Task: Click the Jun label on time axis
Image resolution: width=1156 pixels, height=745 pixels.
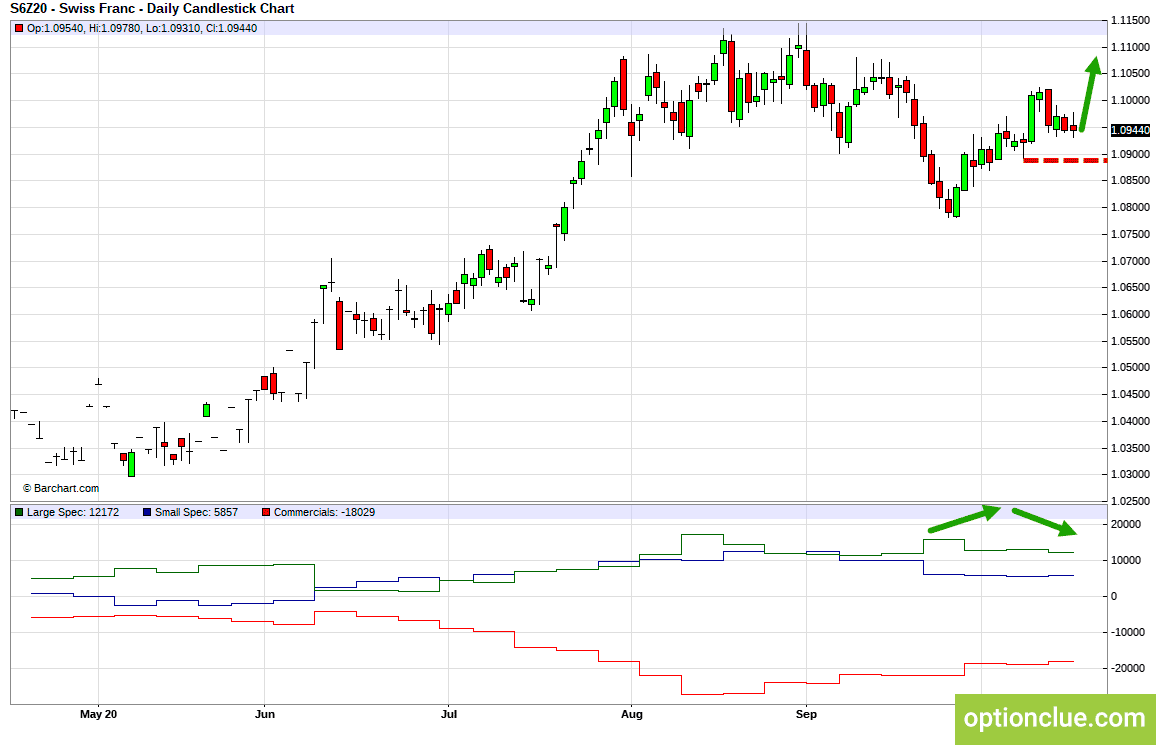Action: coord(265,714)
